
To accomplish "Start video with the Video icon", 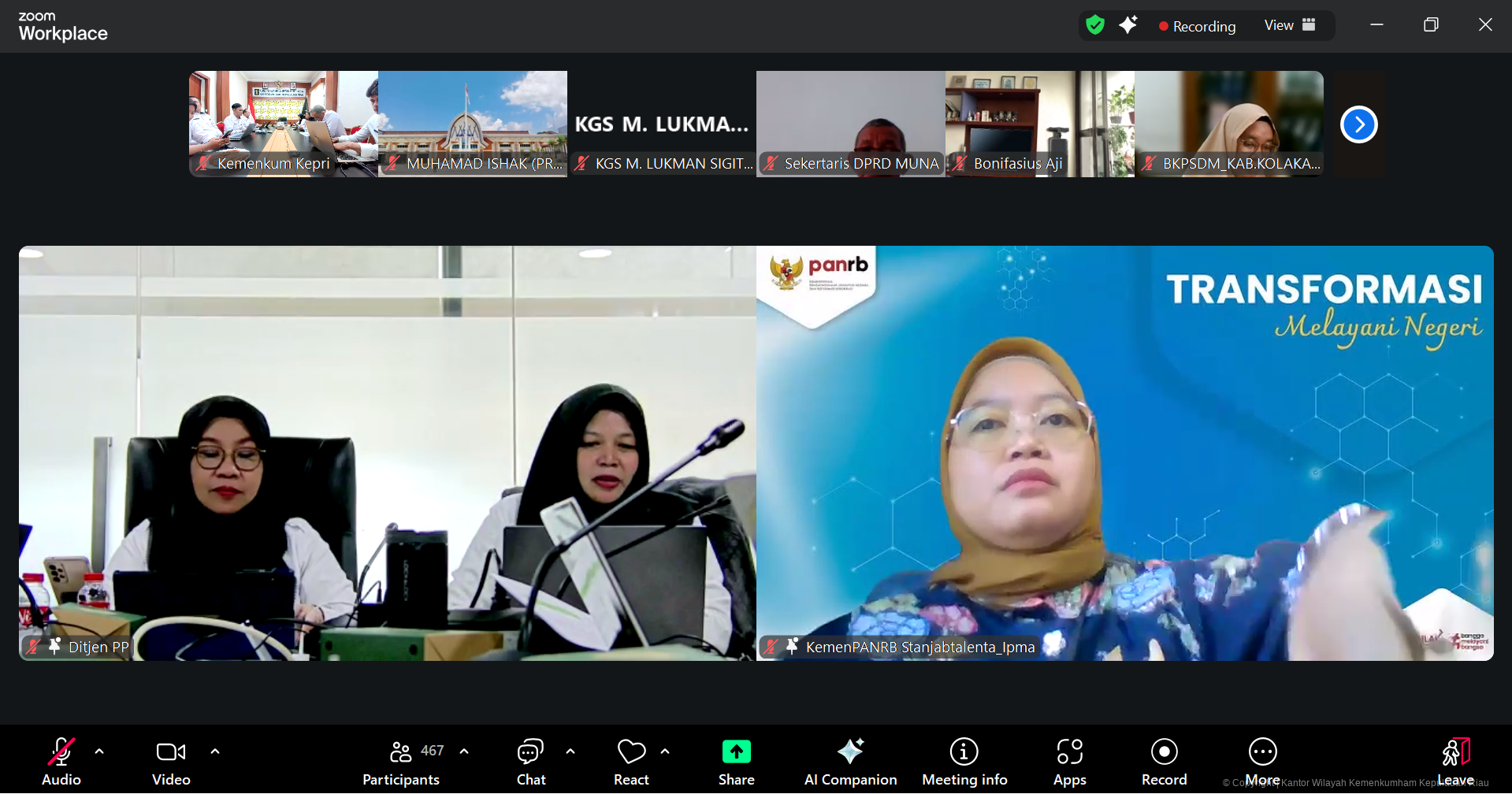I will pyautogui.click(x=170, y=752).
